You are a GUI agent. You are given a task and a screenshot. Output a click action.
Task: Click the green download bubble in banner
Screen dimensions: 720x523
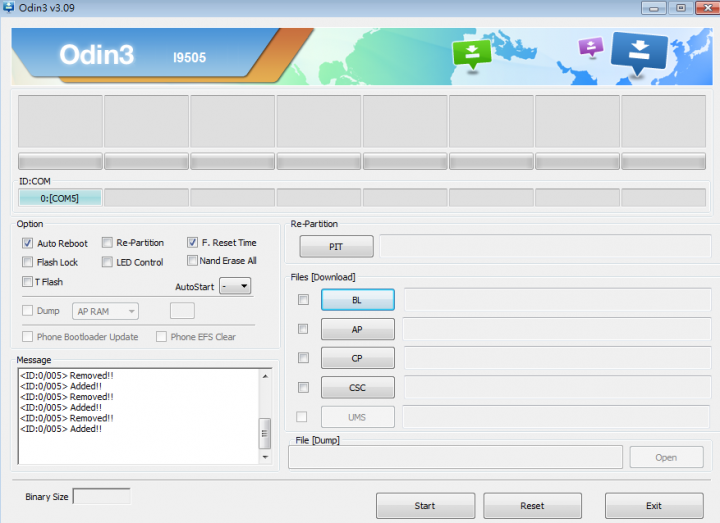tap(472, 54)
